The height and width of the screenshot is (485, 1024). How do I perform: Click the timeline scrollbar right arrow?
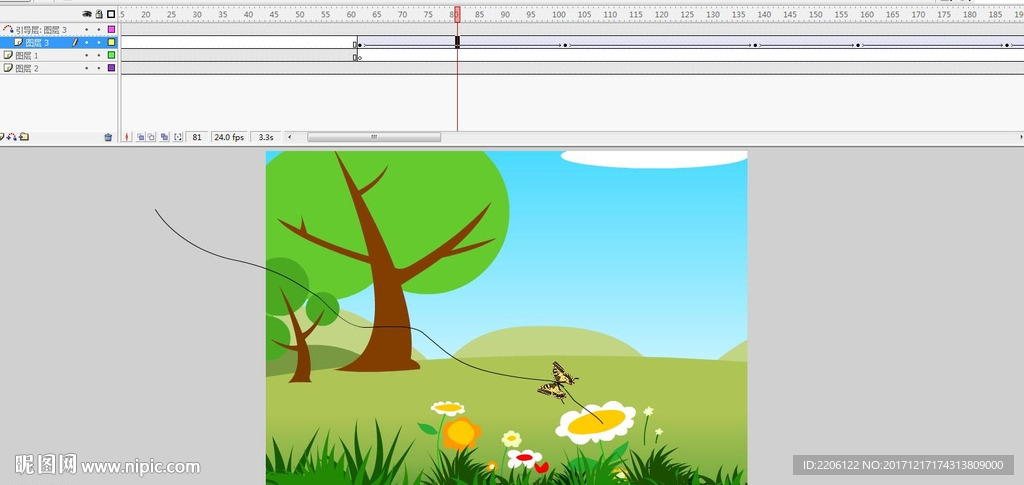pos(1020,137)
